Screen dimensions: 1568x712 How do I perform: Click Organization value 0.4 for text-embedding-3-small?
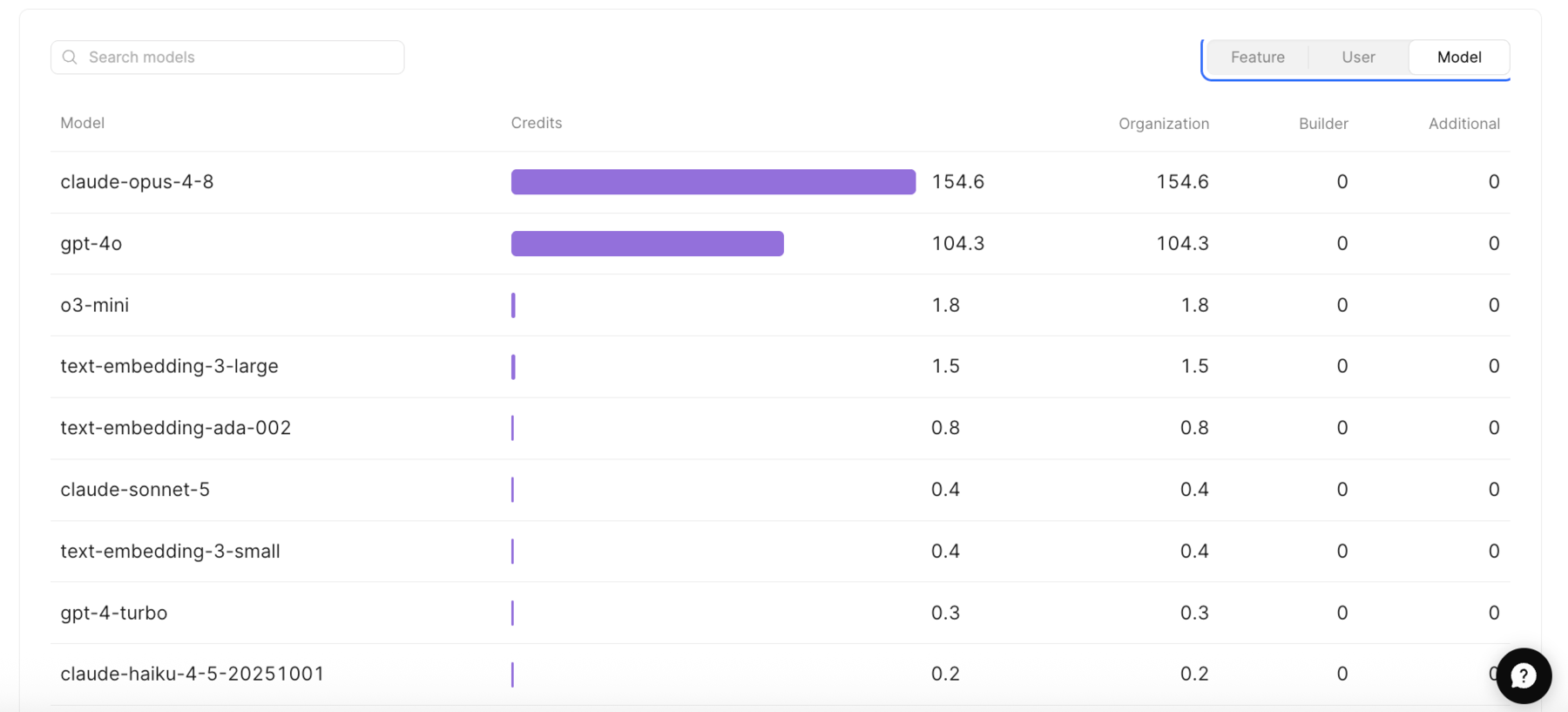coord(1195,551)
